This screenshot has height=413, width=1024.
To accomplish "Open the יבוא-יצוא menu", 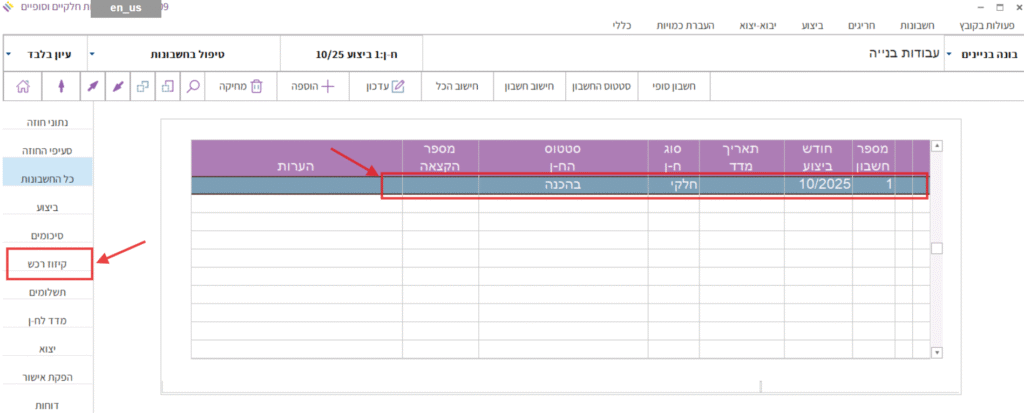I will (760, 22).
